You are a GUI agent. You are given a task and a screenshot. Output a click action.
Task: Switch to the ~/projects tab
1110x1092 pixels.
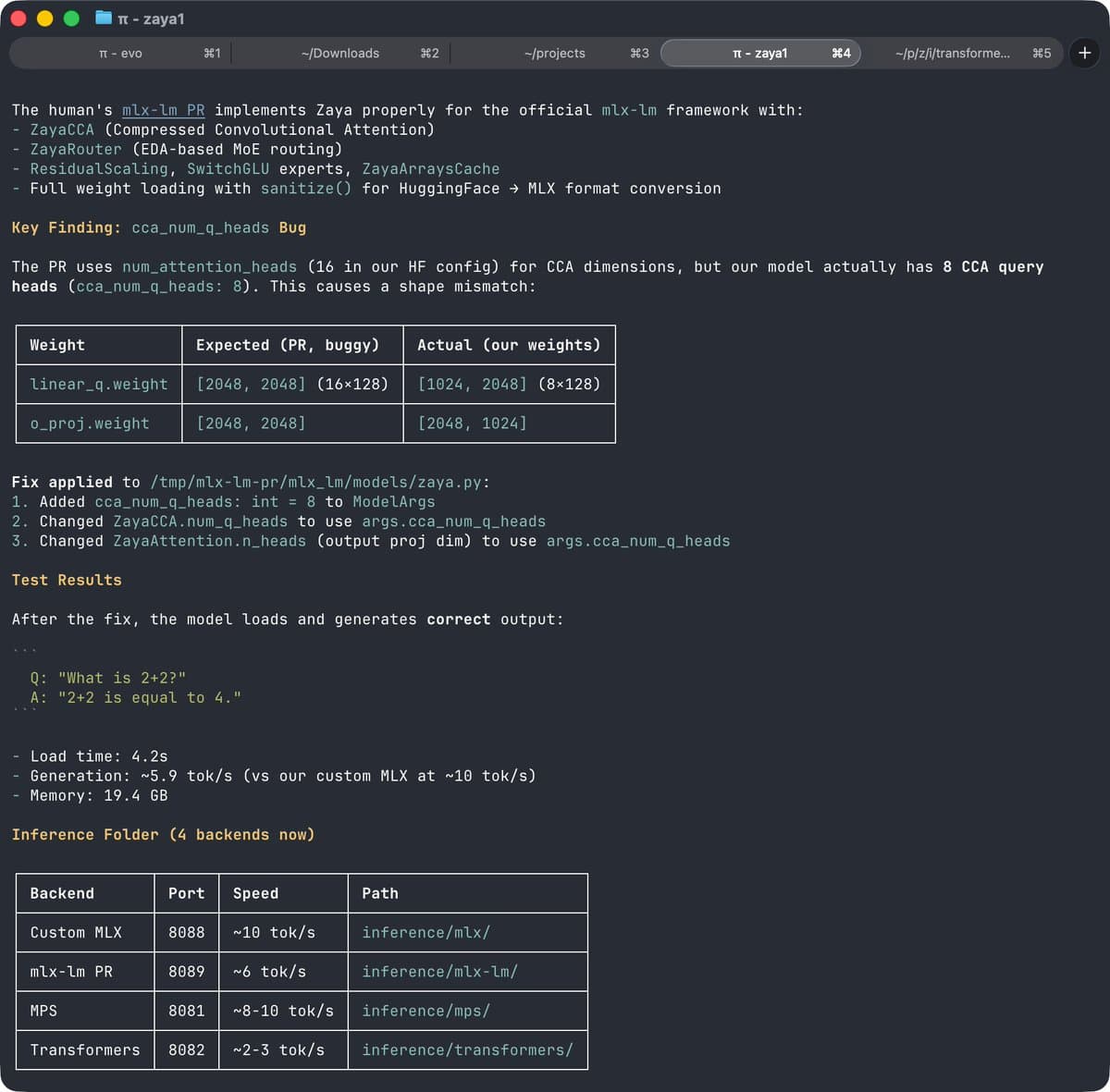coord(554,53)
